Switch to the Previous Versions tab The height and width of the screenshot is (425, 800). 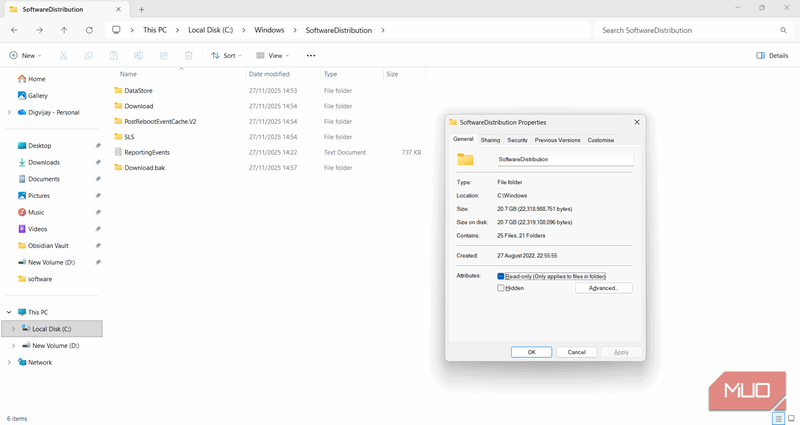557,140
